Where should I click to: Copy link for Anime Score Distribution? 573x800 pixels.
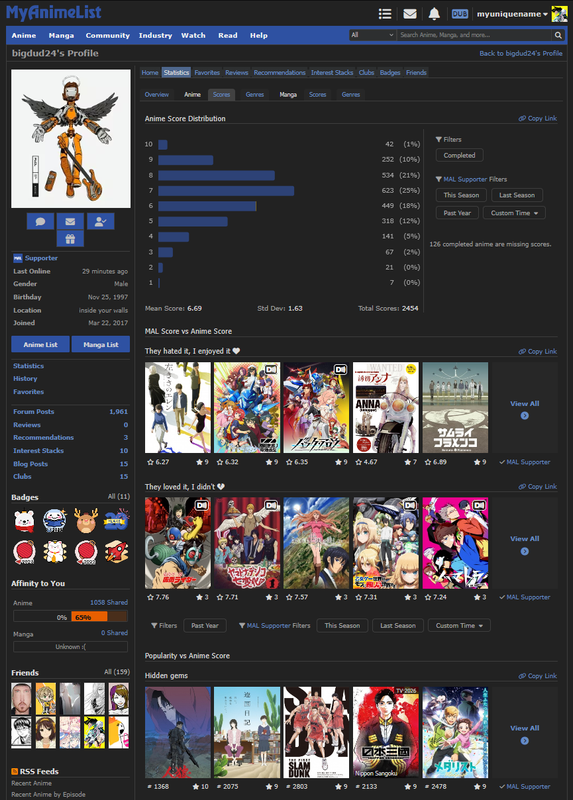click(538, 118)
